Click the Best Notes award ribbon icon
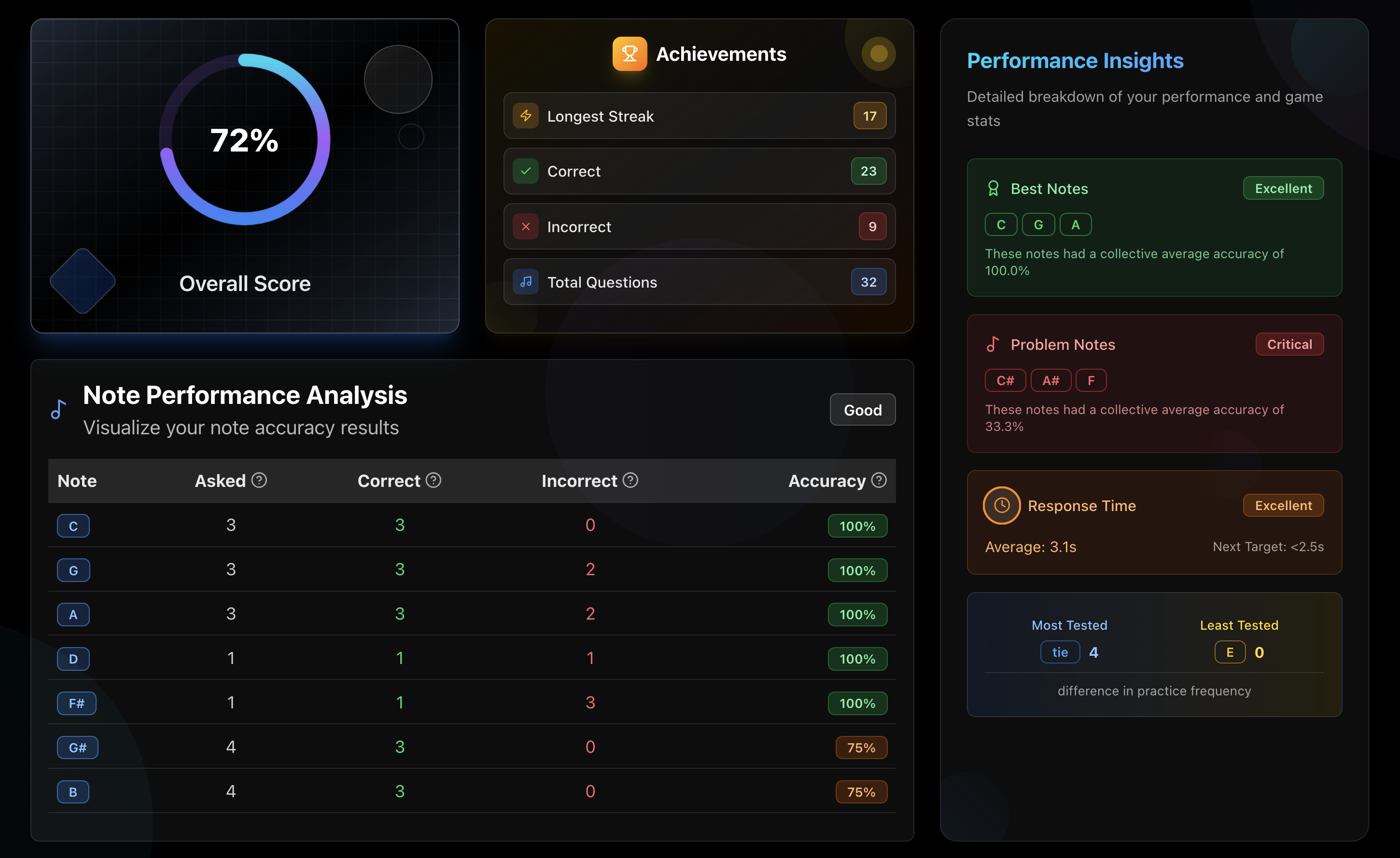The height and width of the screenshot is (858, 1400). [993, 189]
